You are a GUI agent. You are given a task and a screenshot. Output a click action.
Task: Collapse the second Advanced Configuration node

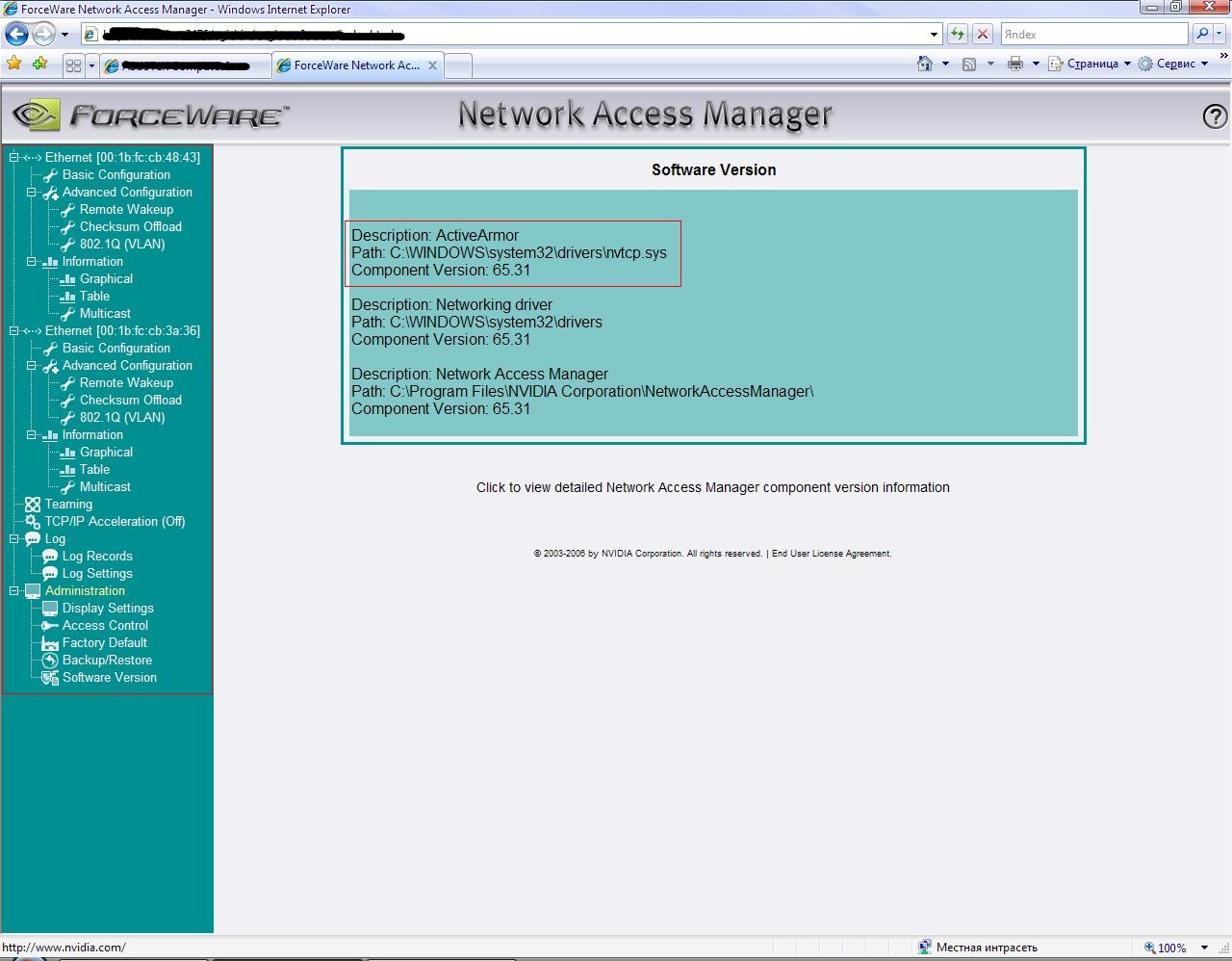pos(32,366)
